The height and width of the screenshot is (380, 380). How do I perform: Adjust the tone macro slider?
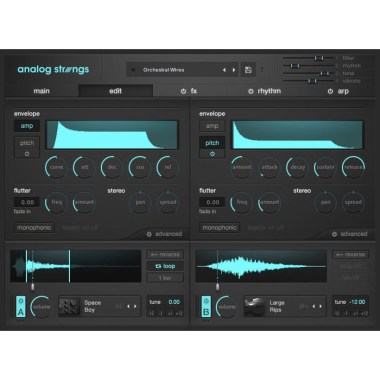[x=309, y=73]
